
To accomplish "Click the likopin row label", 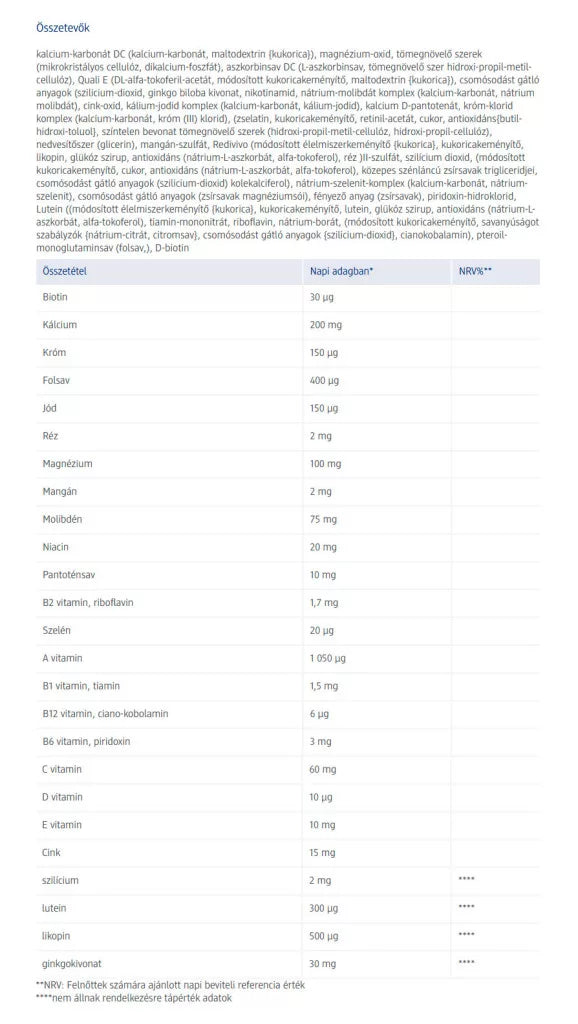I will [56, 936].
